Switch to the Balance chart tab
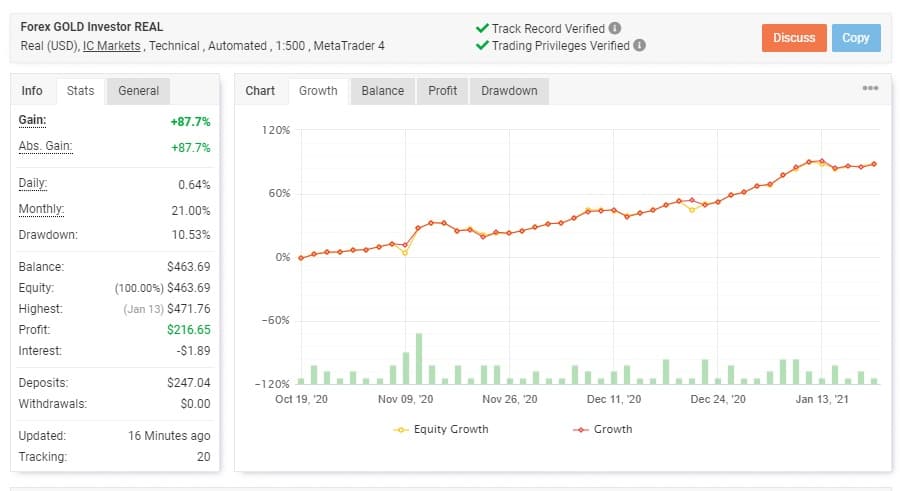 pyautogui.click(x=382, y=91)
